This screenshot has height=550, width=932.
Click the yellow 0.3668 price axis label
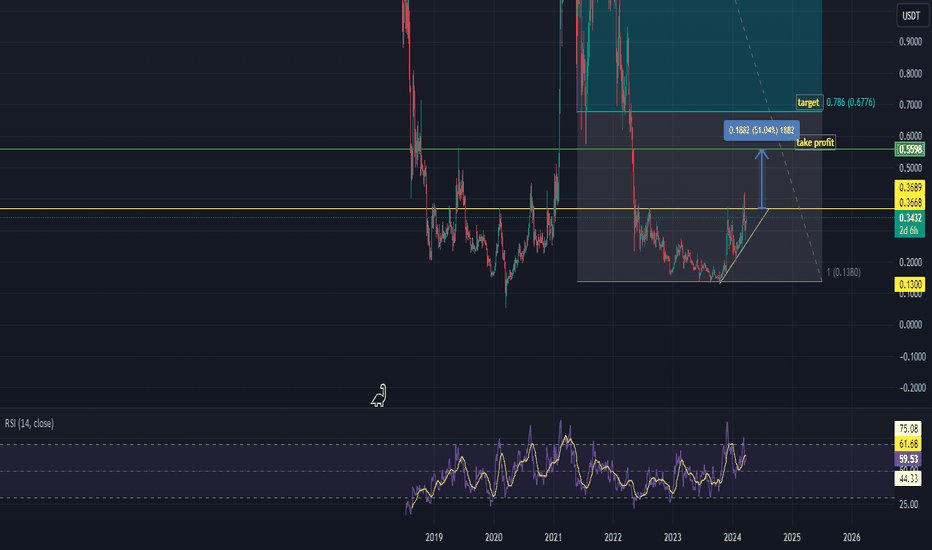point(910,203)
